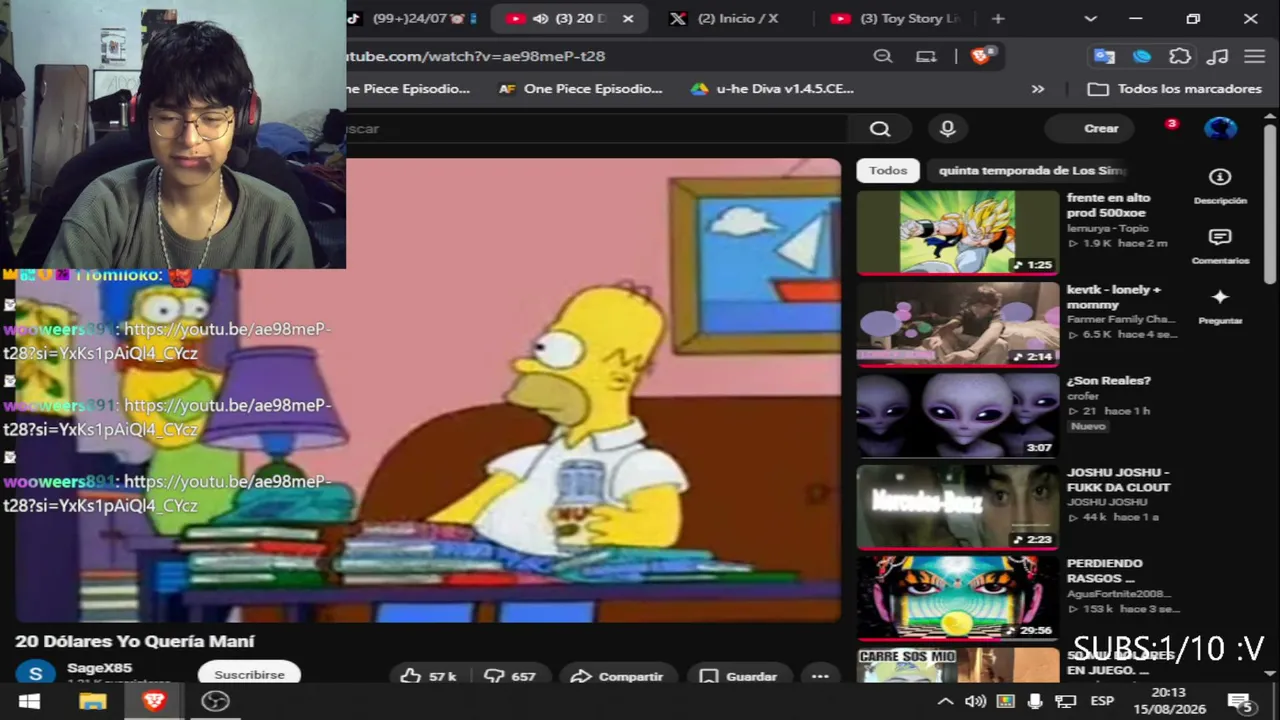Show hidden system tray icons chevron
The width and height of the screenshot is (1280, 720).
coord(945,701)
